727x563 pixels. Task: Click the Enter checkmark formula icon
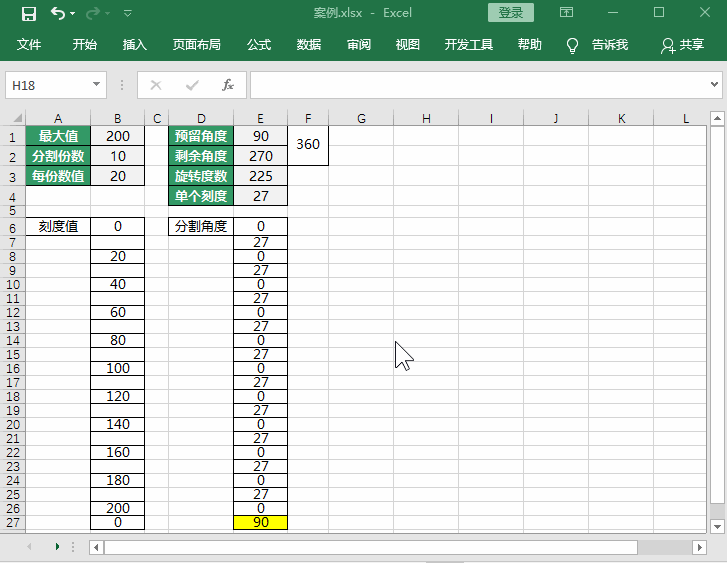coord(192,85)
